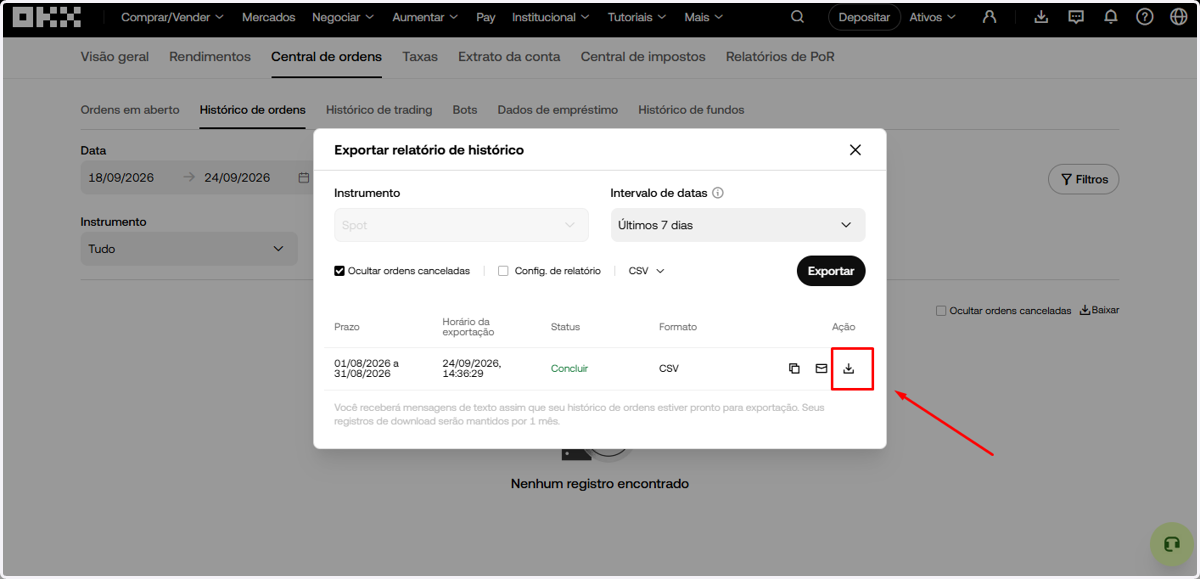Viewport: 1200px width, 579px height.
Task: Expand the Negociar menu
Action: pyautogui.click(x=343, y=17)
